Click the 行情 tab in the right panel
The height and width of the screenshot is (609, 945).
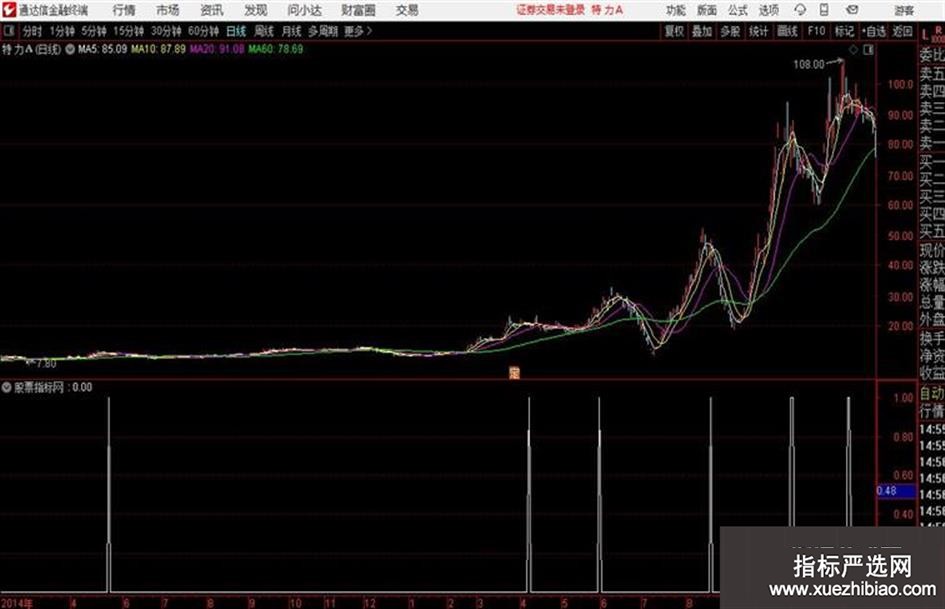(x=932, y=411)
